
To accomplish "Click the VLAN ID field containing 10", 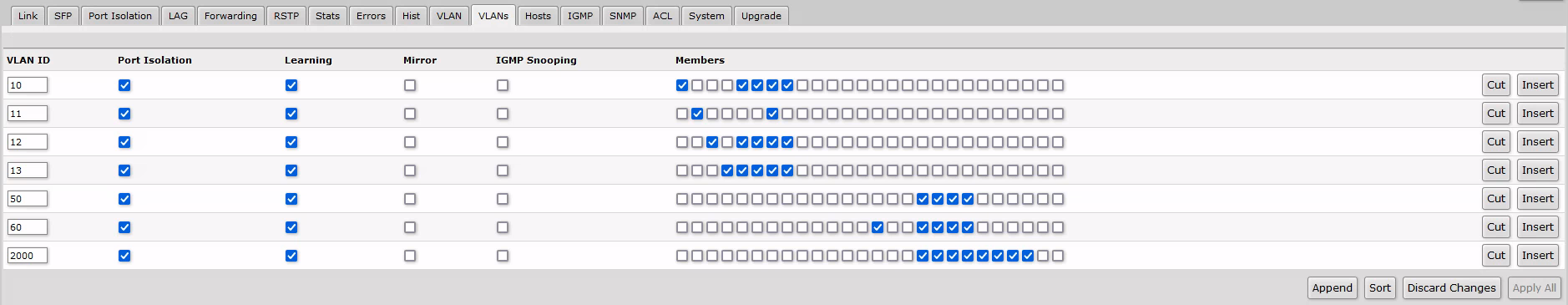I will coord(28,85).
